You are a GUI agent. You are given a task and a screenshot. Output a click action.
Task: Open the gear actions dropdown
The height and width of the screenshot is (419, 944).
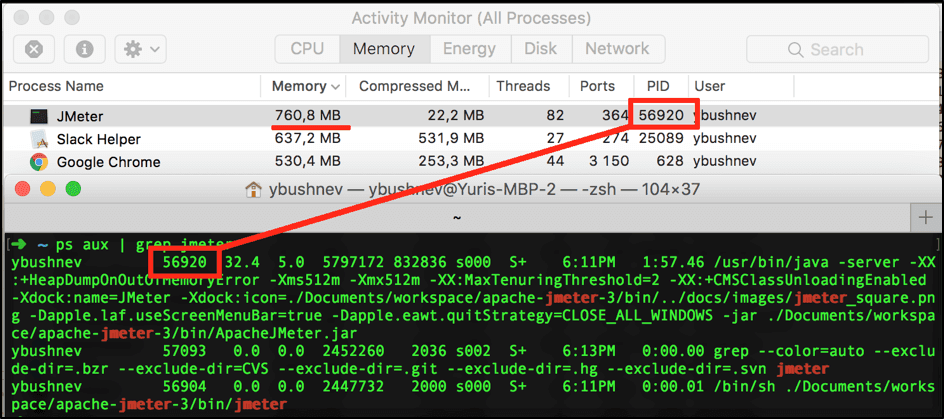tap(140, 49)
